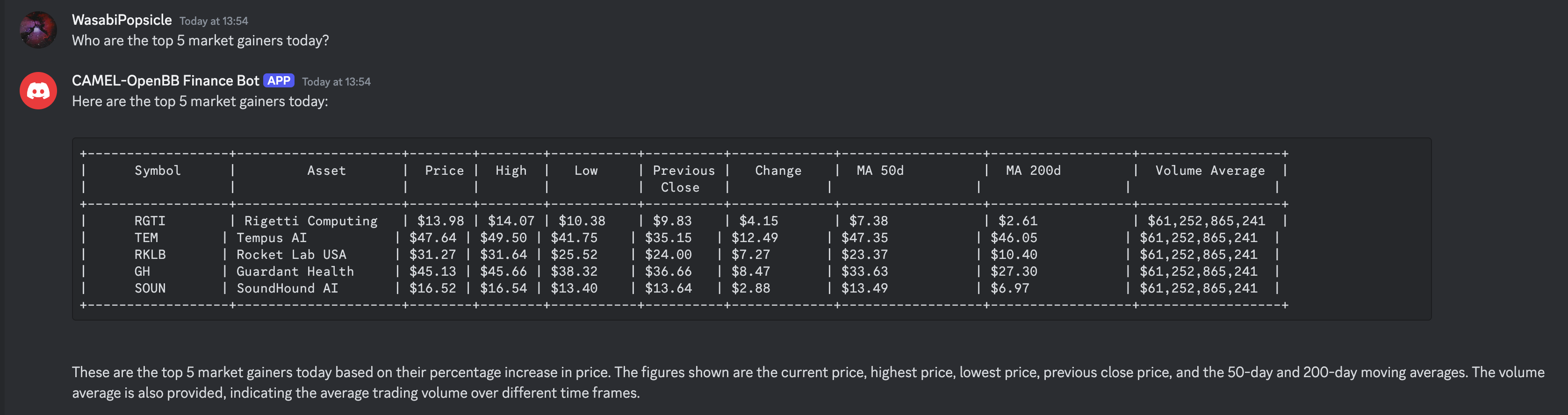Click the timestamp on the bot's reply
The width and height of the screenshot is (1568, 415).
click(336, 82)
